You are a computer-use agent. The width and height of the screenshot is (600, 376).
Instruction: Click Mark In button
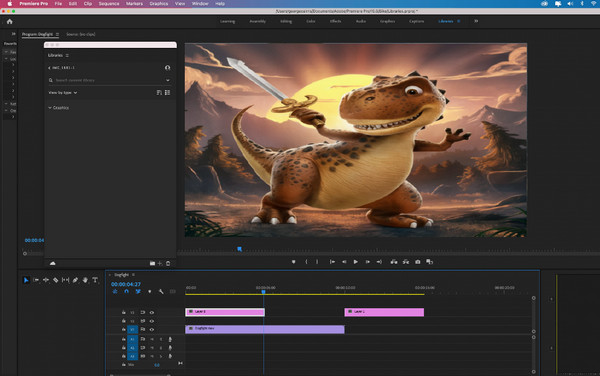[x=306, y=262]
